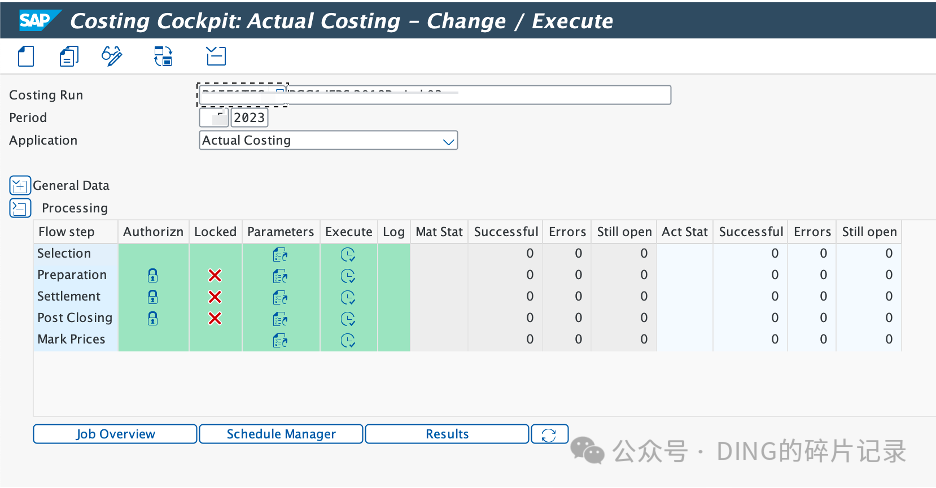Open parameters for the Post Closing step
This screenshot has height=488, width=936.
pyautogui.click(x=280, y=319)
